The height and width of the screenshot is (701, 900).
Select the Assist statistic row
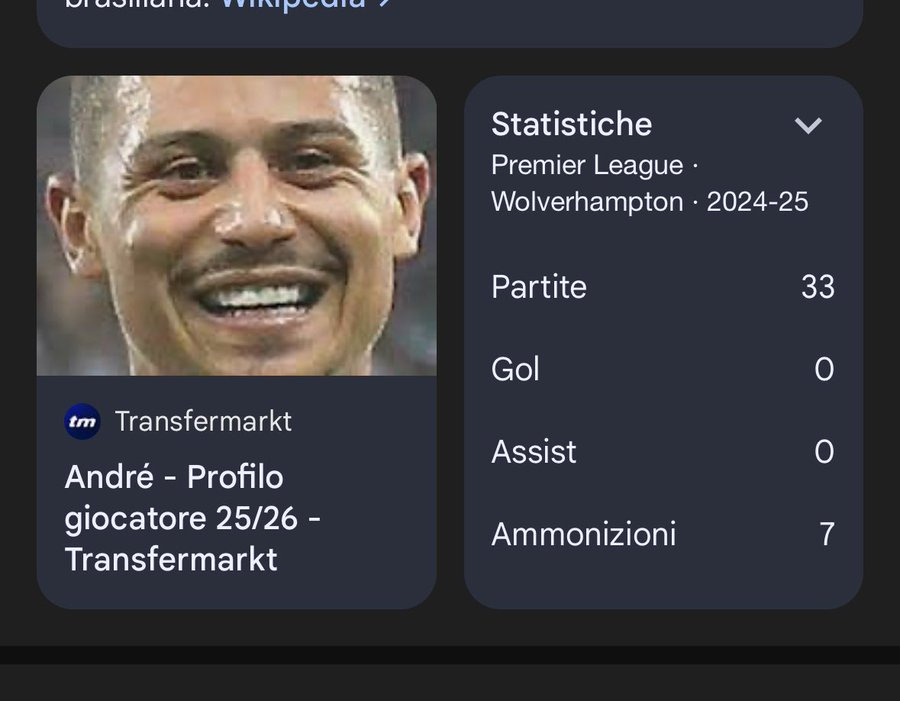coord(663,452)
